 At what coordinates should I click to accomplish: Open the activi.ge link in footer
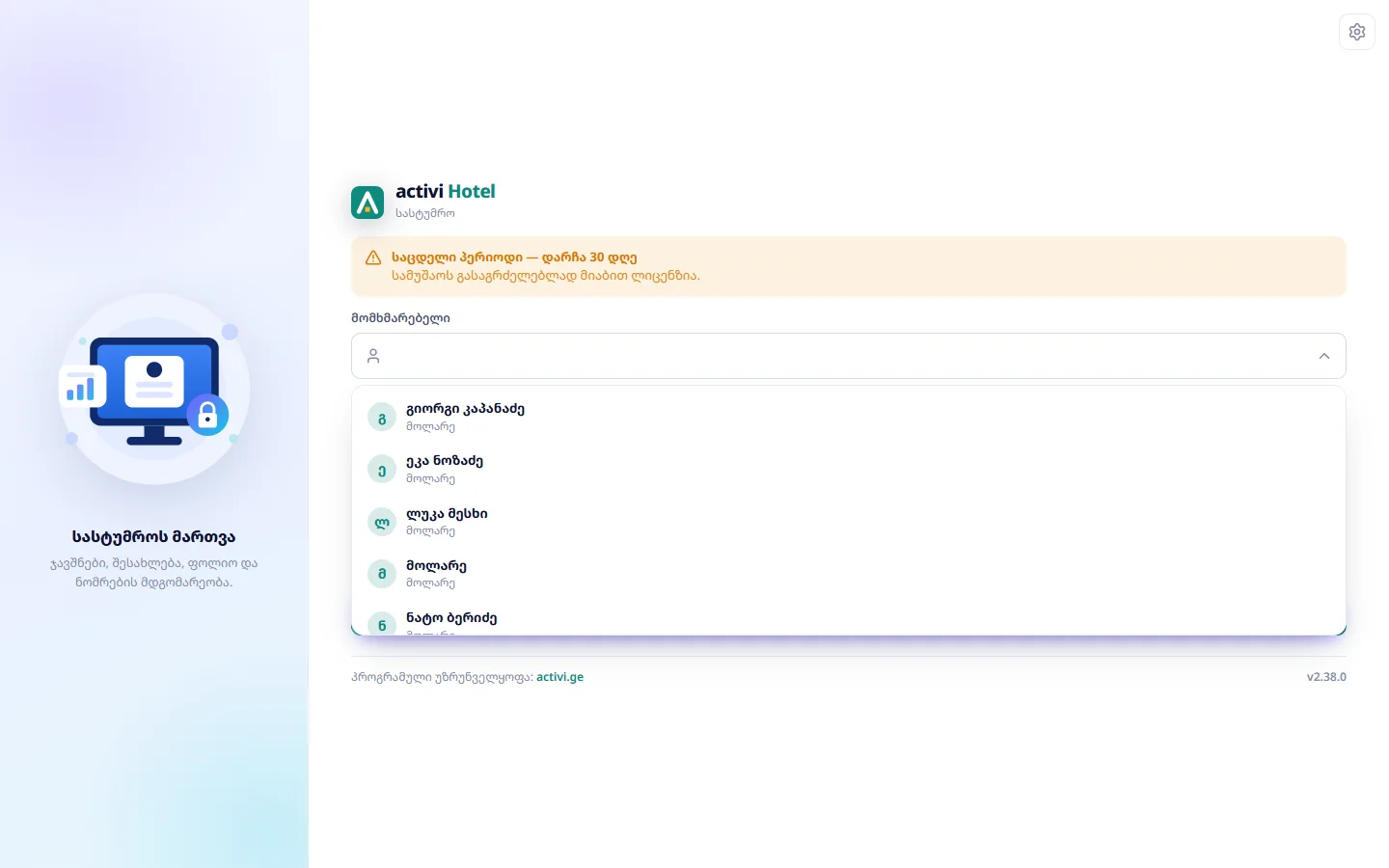pos(559,677)
